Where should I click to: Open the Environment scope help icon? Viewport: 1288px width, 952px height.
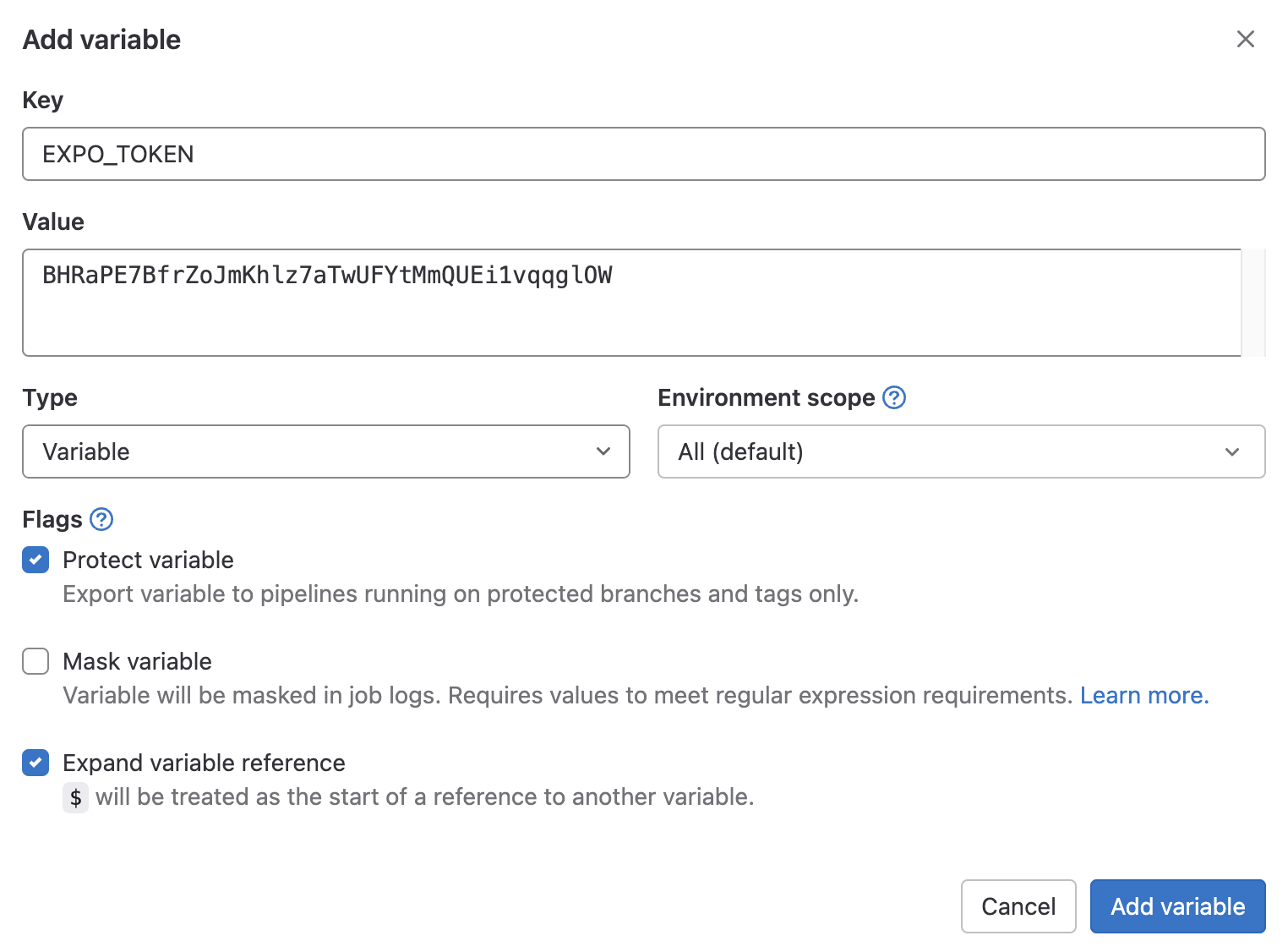click(893, 397)
